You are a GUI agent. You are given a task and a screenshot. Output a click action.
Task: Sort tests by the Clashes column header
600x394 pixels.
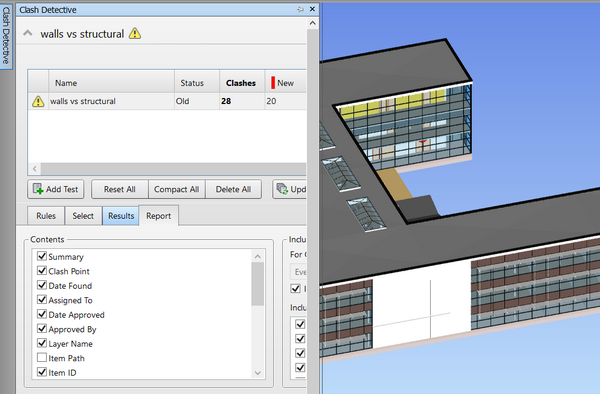[x=241, y=83]
